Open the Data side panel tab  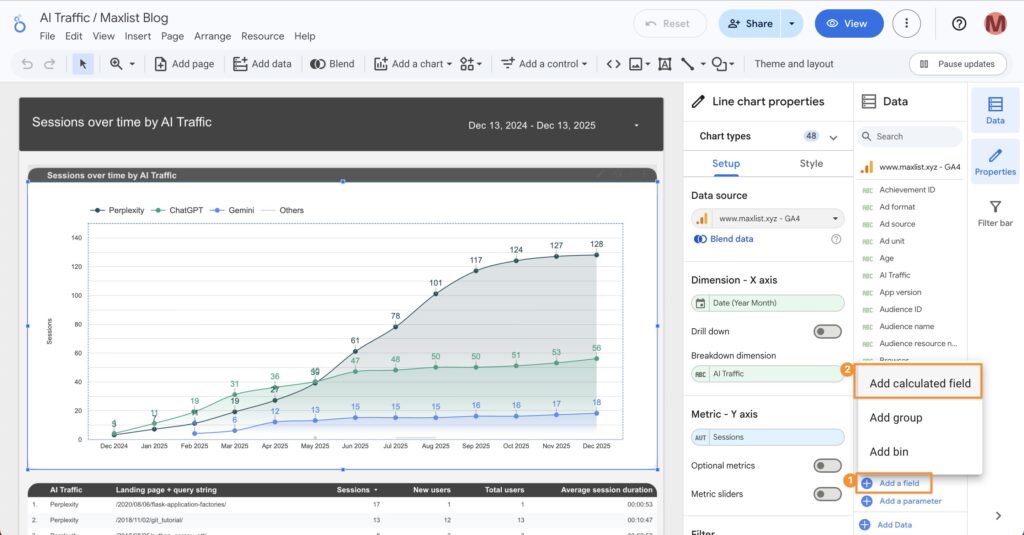pyautogui.click(x=995, y=110)
